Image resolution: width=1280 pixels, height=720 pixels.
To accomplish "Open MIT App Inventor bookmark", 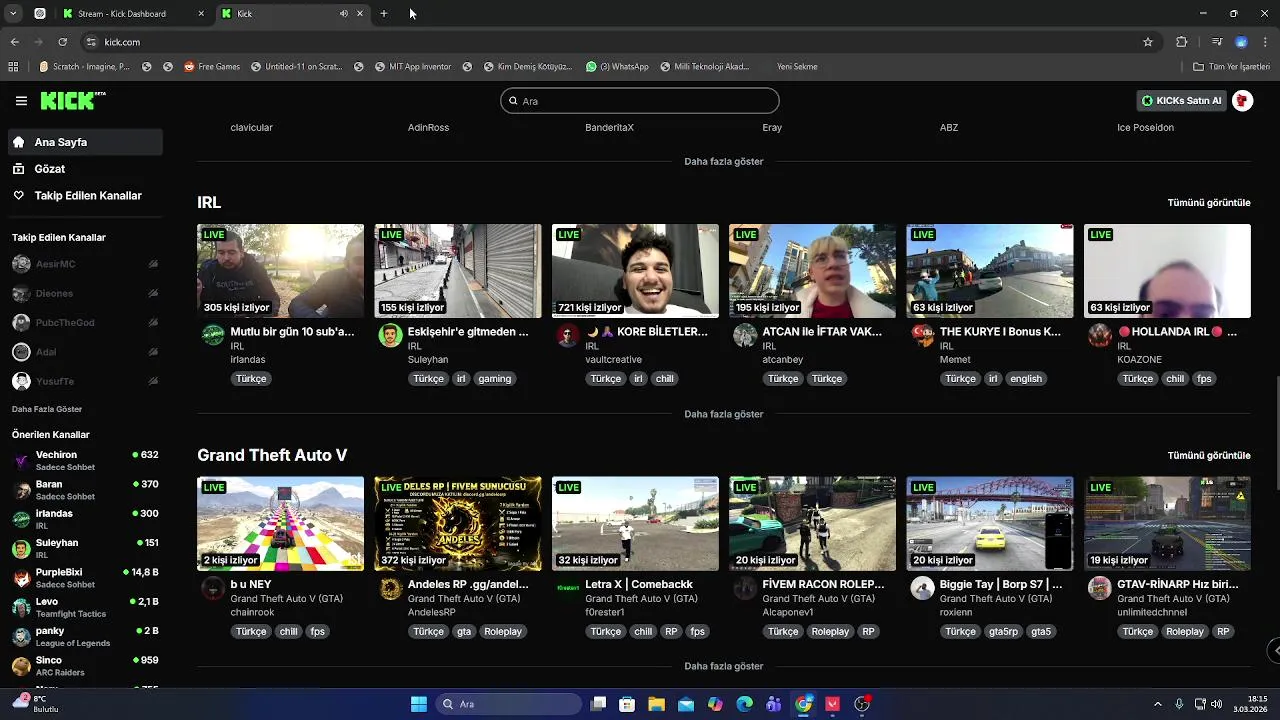I will click(x=413, y=67).
